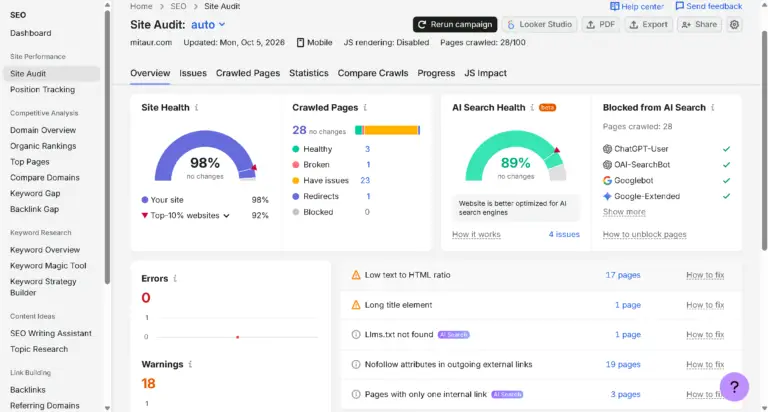Open the Progress tab
The image size is (768, 412).
click(x=436, y=73)
